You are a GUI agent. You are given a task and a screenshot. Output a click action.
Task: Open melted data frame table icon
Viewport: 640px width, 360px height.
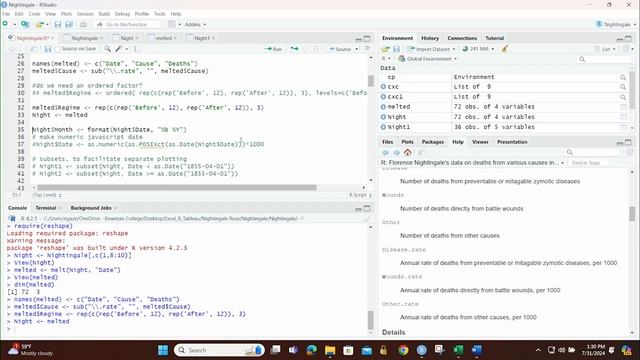pos(623,107)
